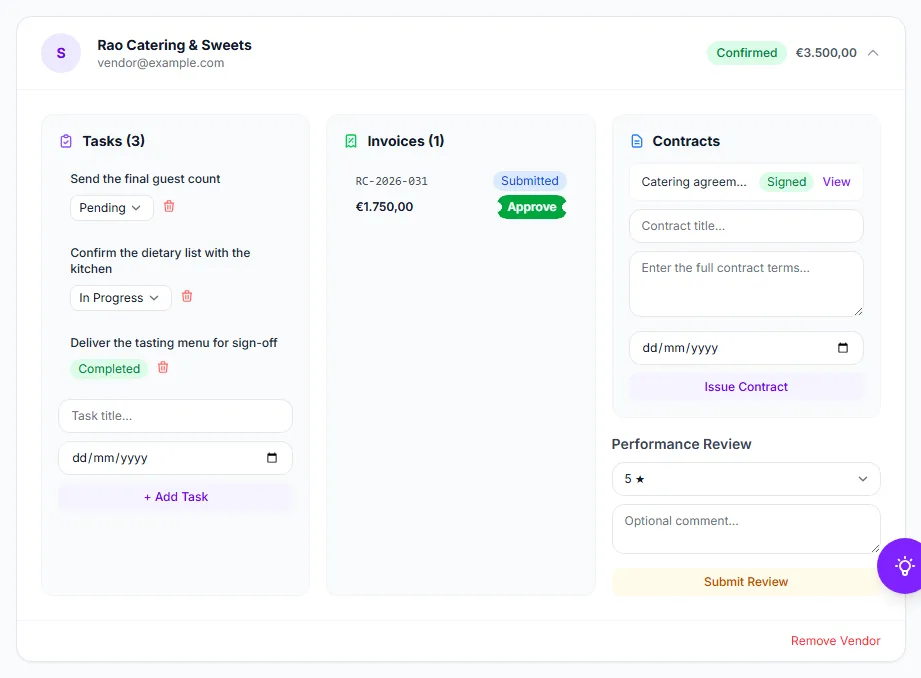Viewport: 921px width, 678px height.
Task: Focus the contract date field
Action: [x=746, y=348]
